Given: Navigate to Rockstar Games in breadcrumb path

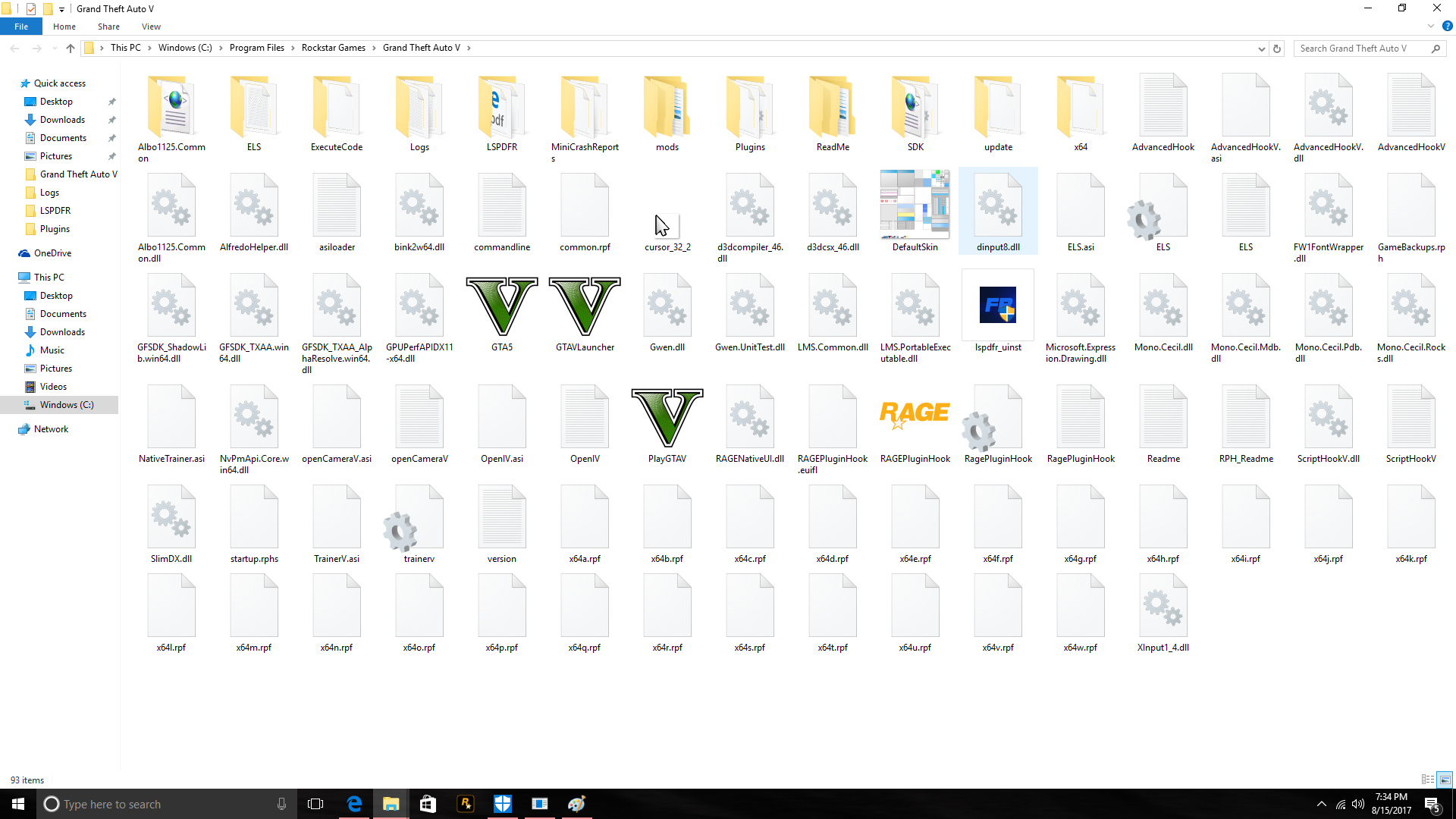Looking at the screenshot, I should 333,48.
